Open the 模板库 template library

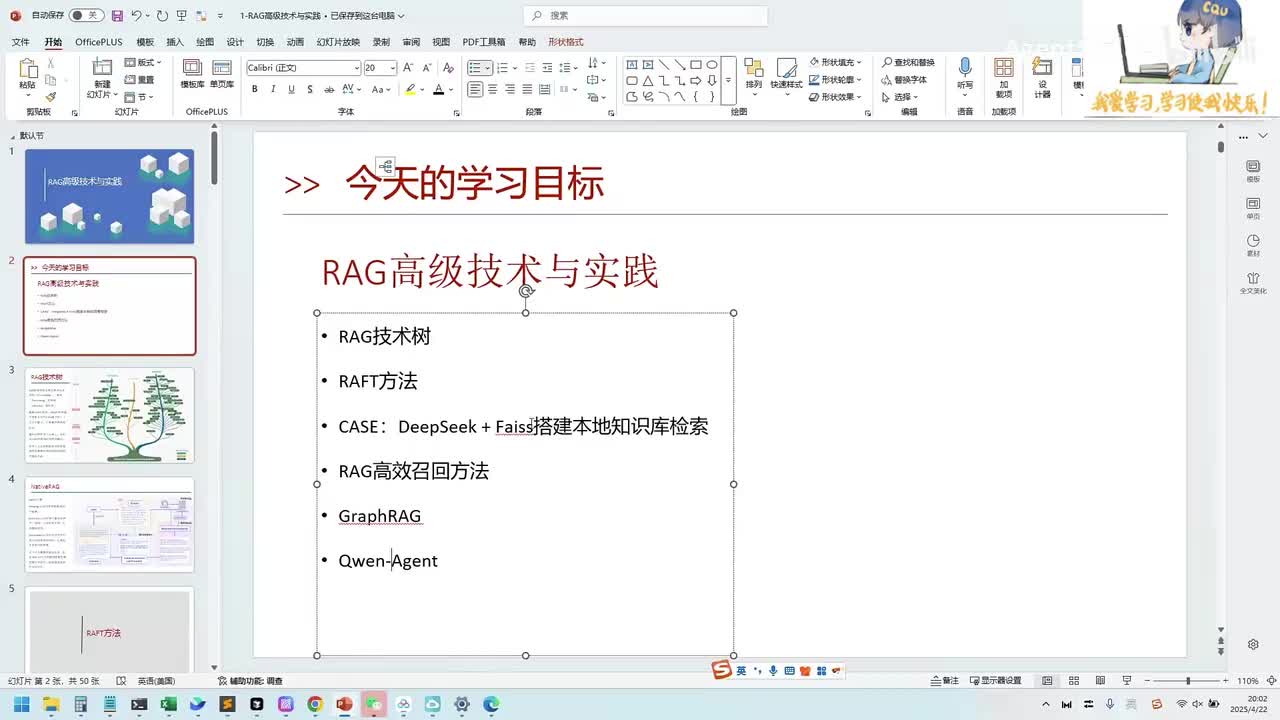click(x=192, y=74)
